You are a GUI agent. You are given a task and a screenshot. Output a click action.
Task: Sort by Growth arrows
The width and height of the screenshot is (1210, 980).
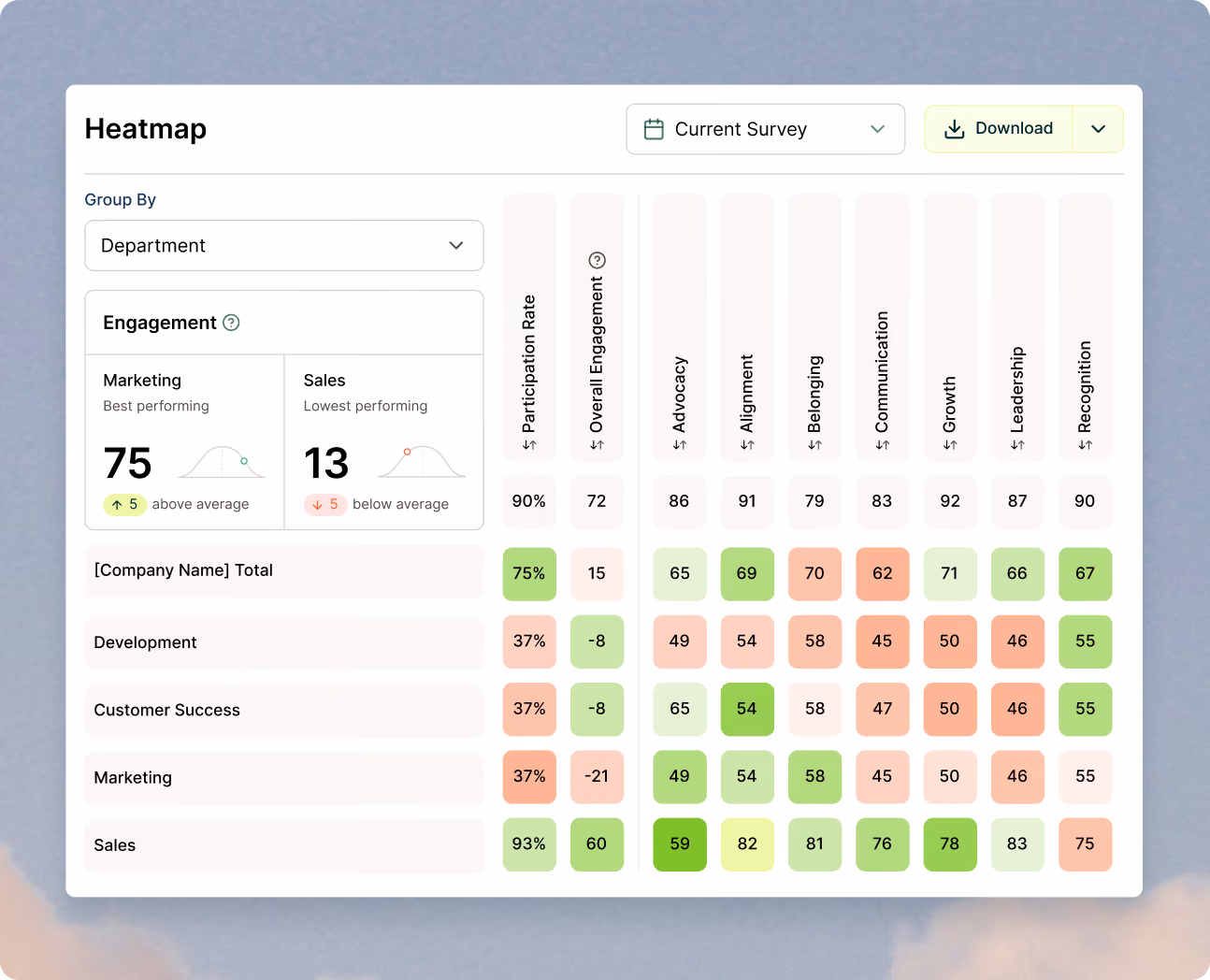click(x=950, y=445)
